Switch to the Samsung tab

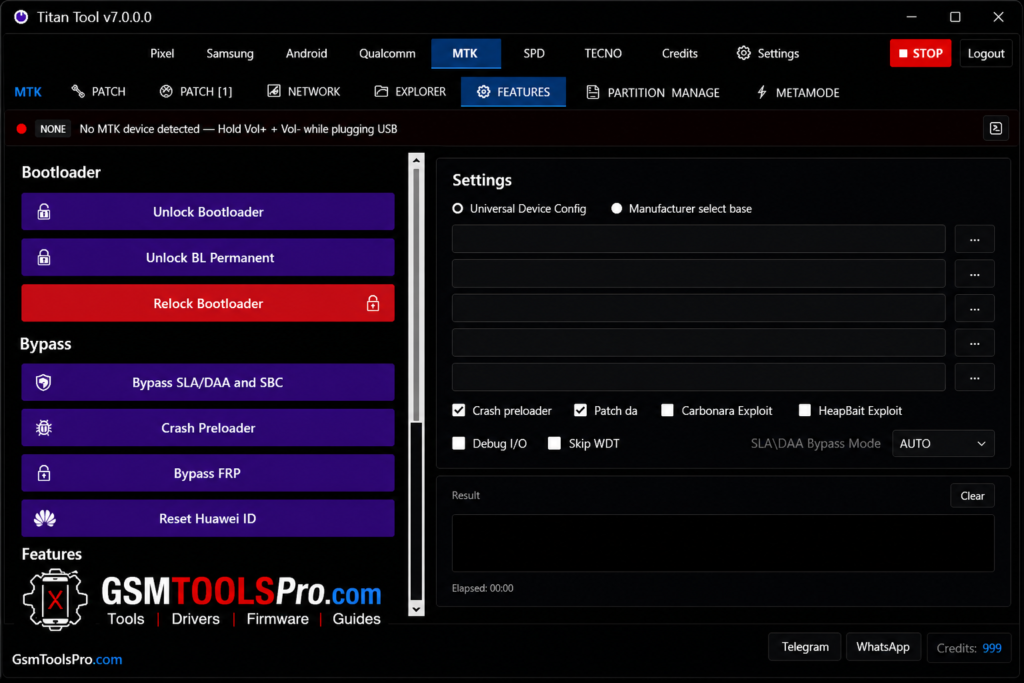(230, 54)
